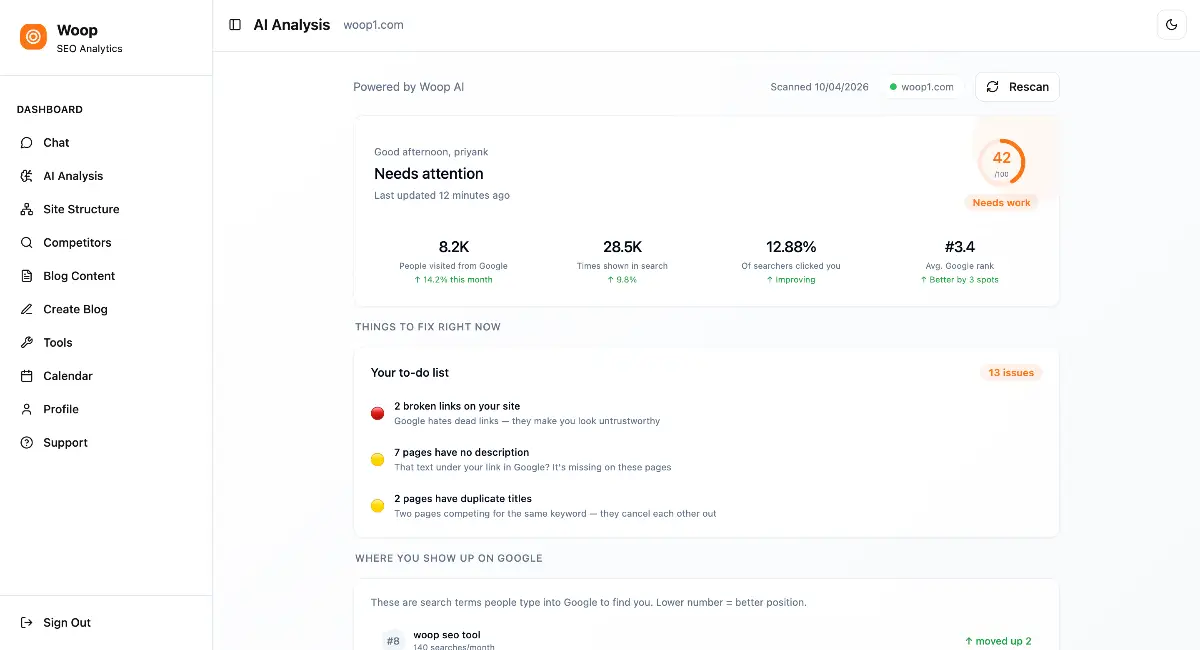
Task: Select the woop seo tool keyword
Action: (x=447, y=635)
